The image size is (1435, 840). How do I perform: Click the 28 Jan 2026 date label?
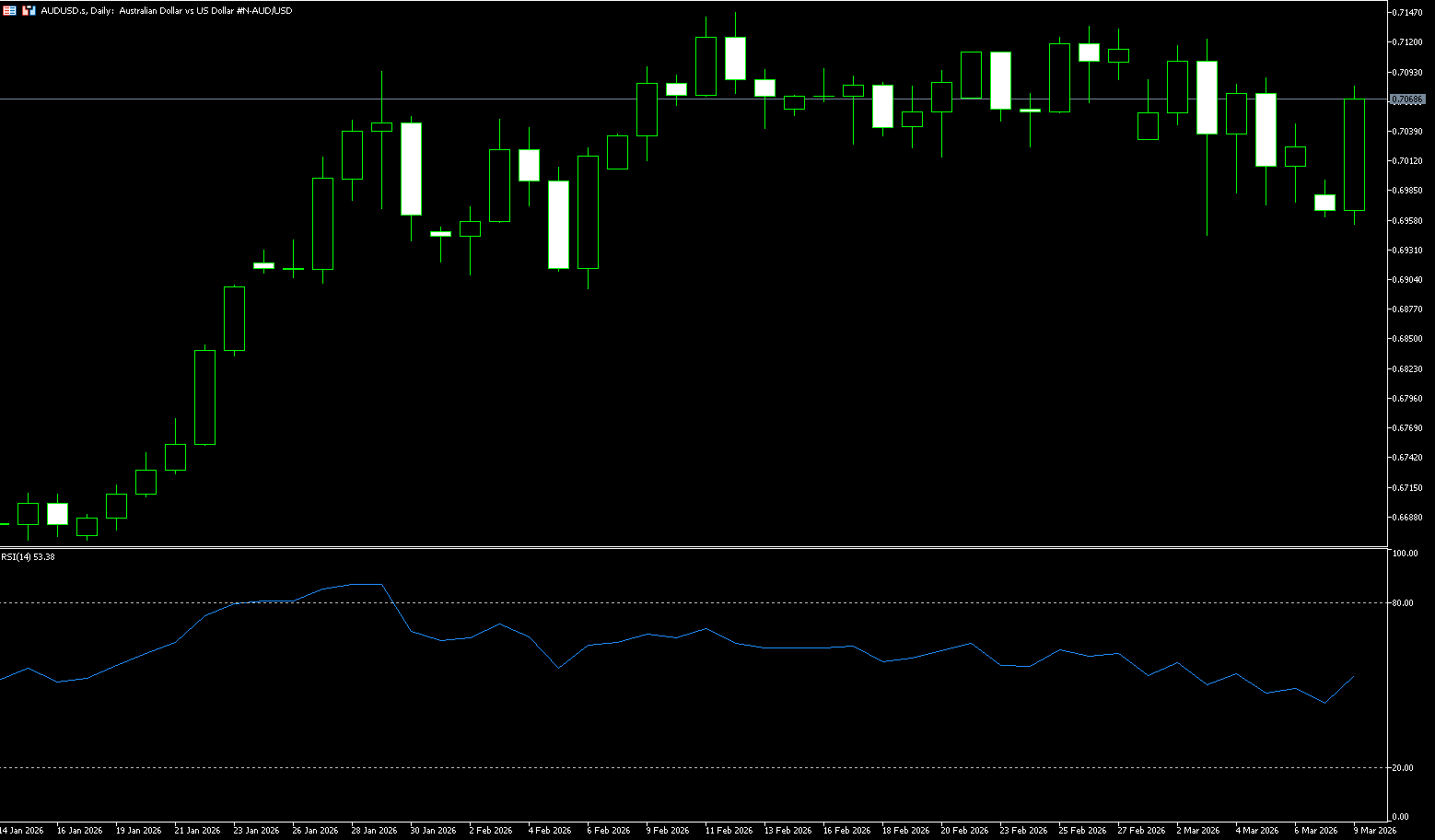374,831
